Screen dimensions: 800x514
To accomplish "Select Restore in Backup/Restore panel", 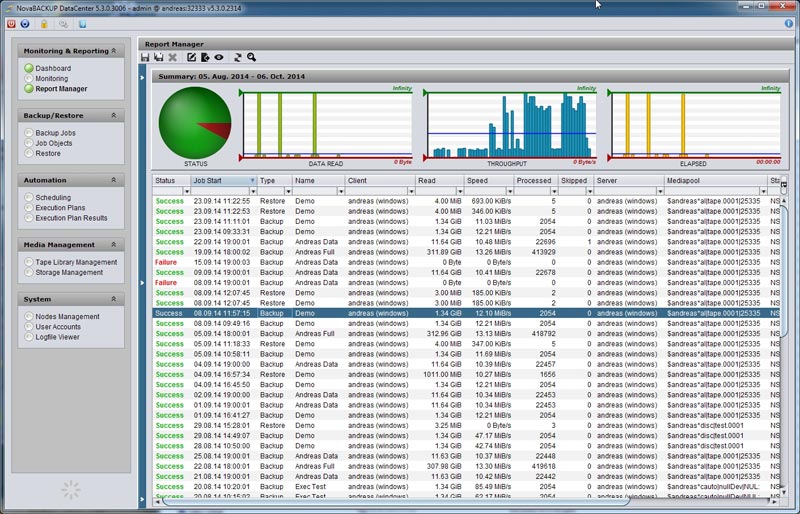I will pyautogui.click(x=42, y=153).
